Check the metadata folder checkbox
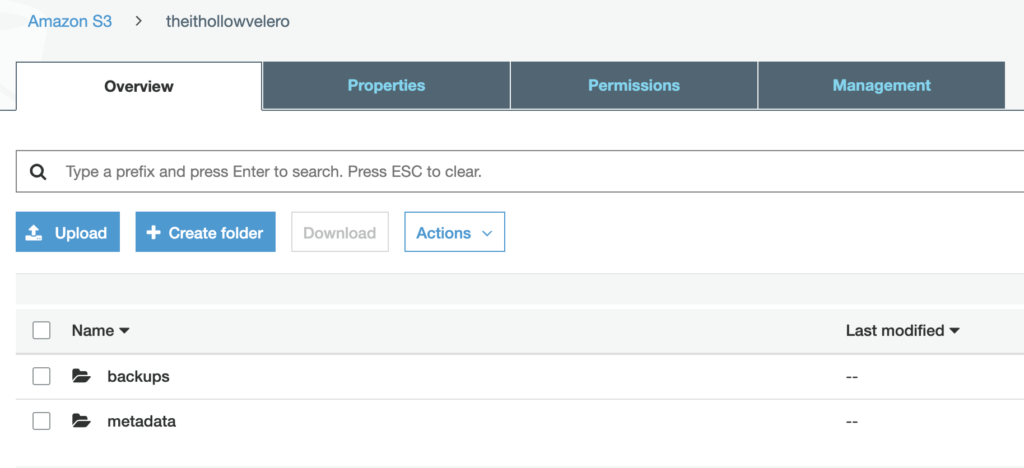The width and height of the screenshot is (1024, 468). (x=41, y=421)
